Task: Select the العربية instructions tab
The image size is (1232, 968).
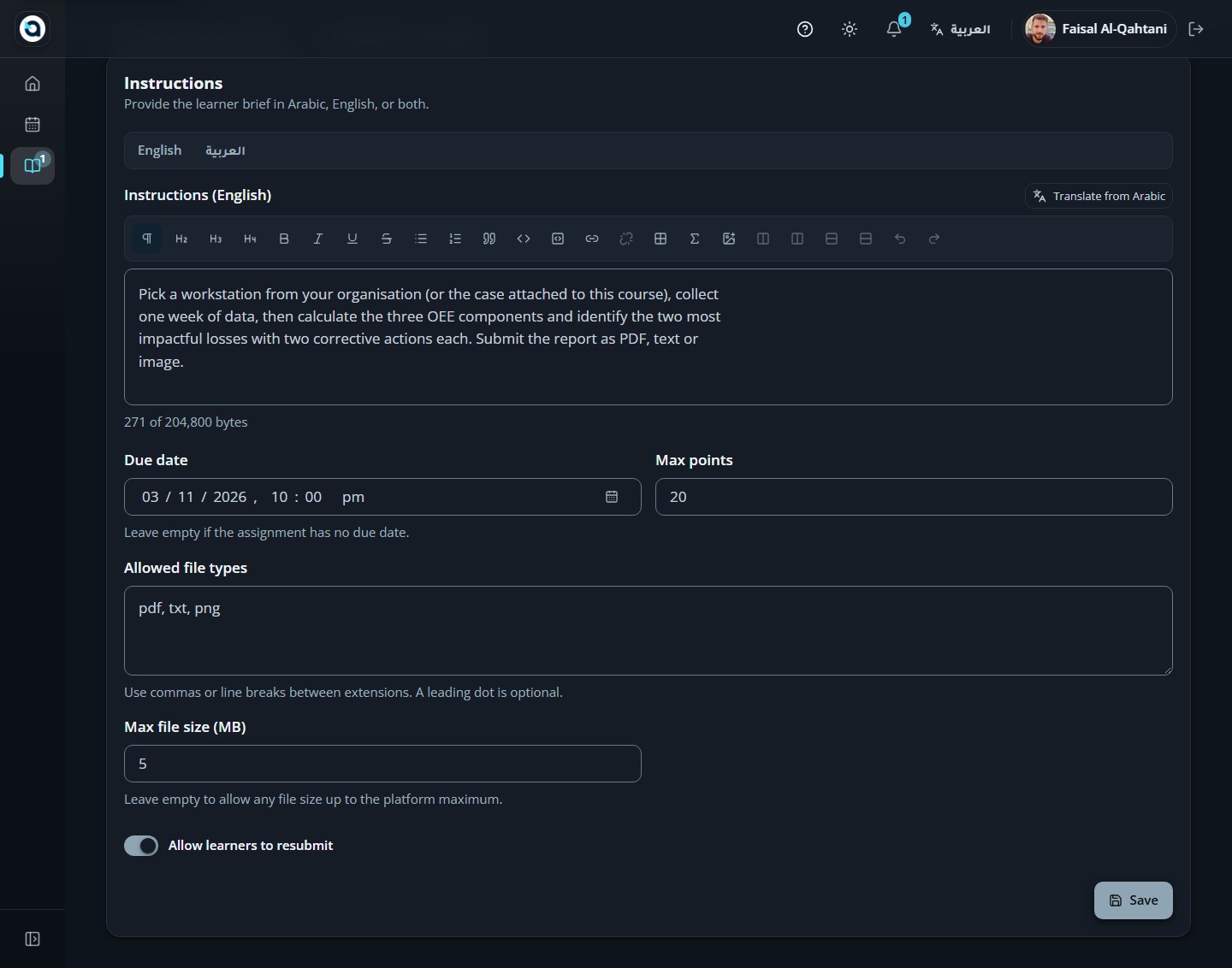Action: pos(225,151)
